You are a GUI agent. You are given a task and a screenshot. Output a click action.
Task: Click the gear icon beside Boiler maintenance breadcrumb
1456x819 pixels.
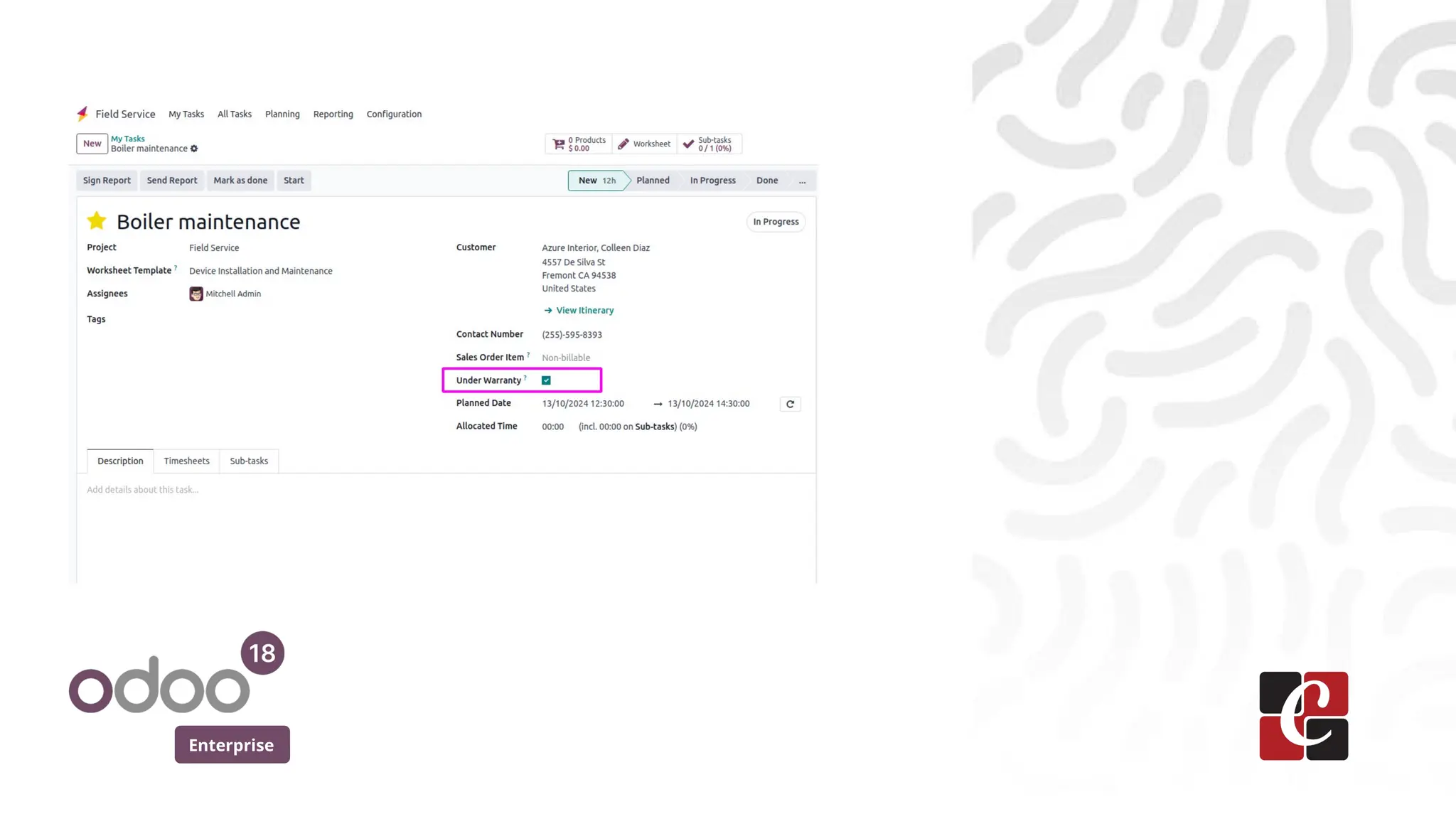click(194, 149)
